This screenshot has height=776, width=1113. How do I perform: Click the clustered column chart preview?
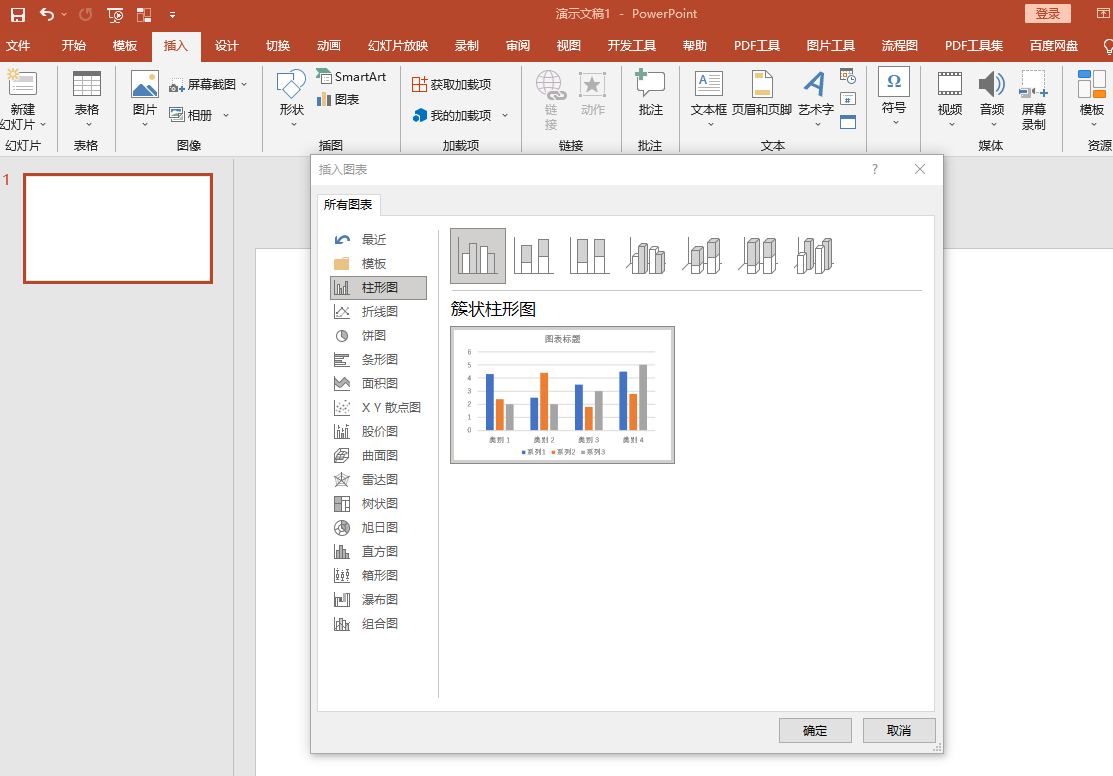(562, 395)
